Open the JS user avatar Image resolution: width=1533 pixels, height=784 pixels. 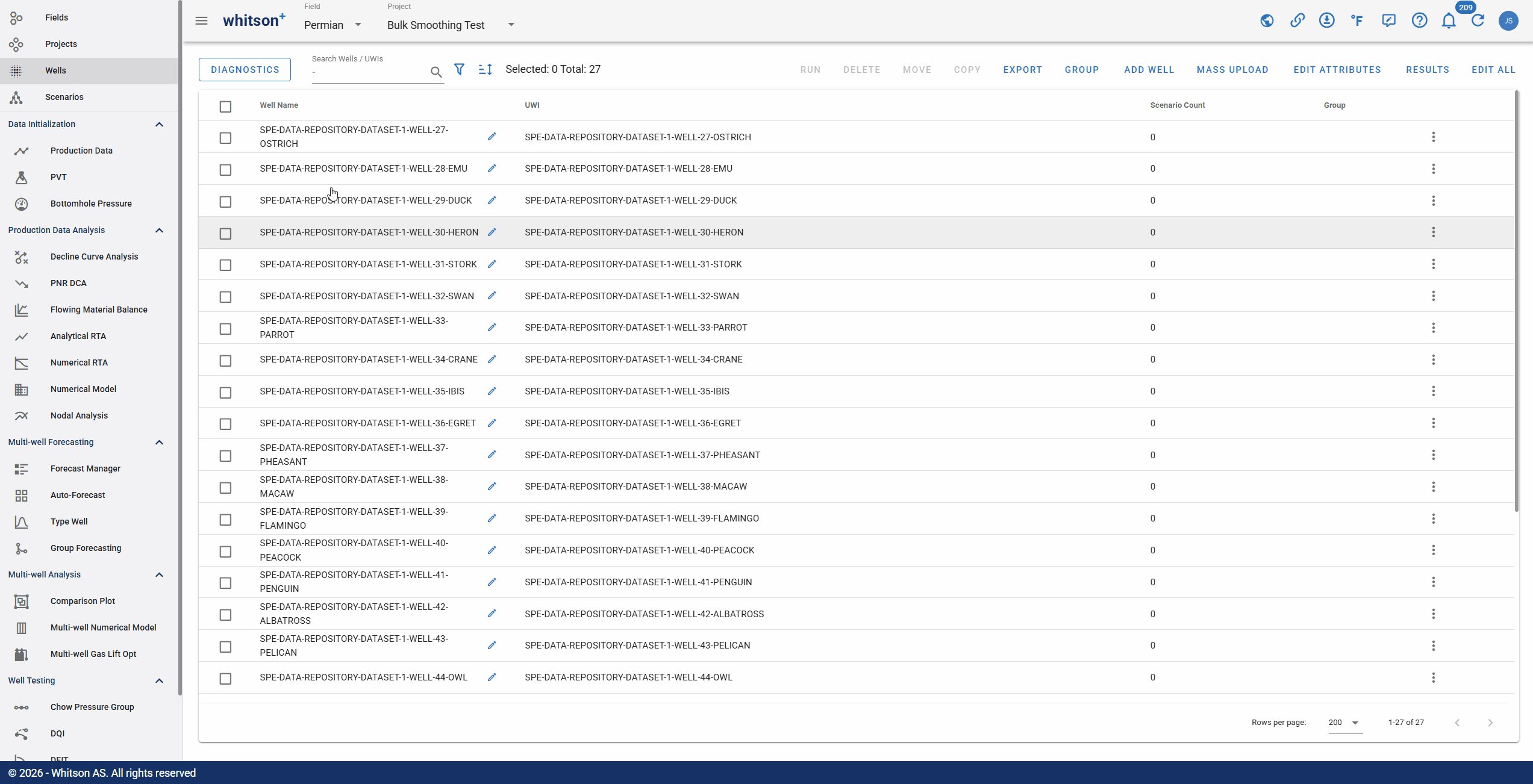tap(1508, 21)
